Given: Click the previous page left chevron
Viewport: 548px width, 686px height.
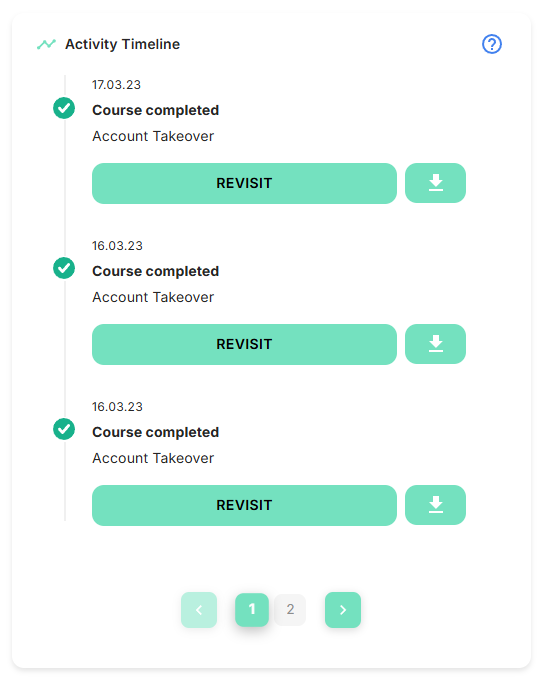Looking at the screenshot, I should (x=199, y=610).
